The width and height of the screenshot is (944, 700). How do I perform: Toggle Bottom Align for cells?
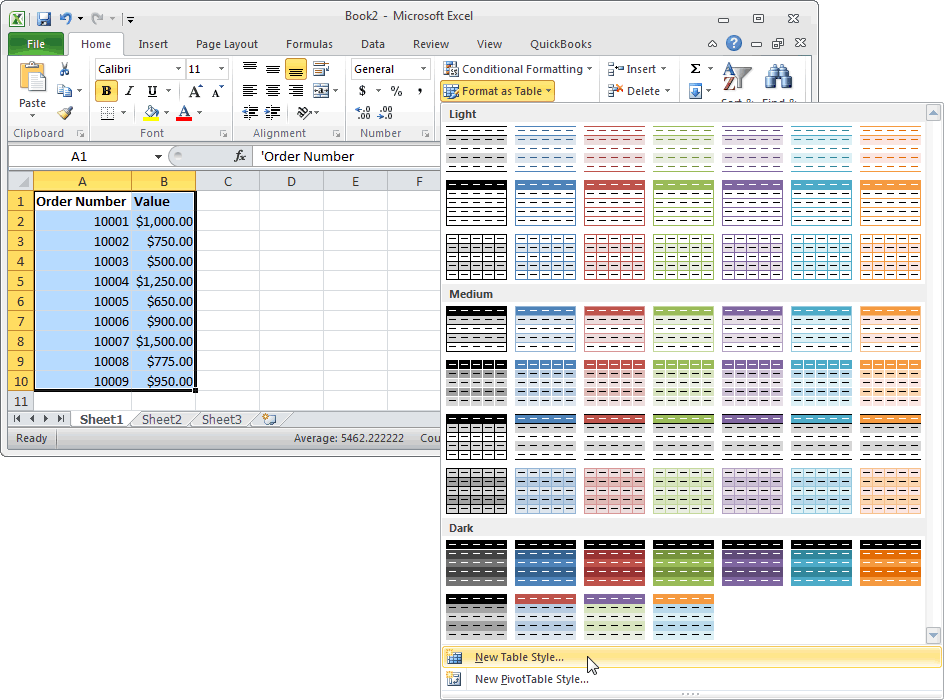pyautogui.click(x=296, y=69)
